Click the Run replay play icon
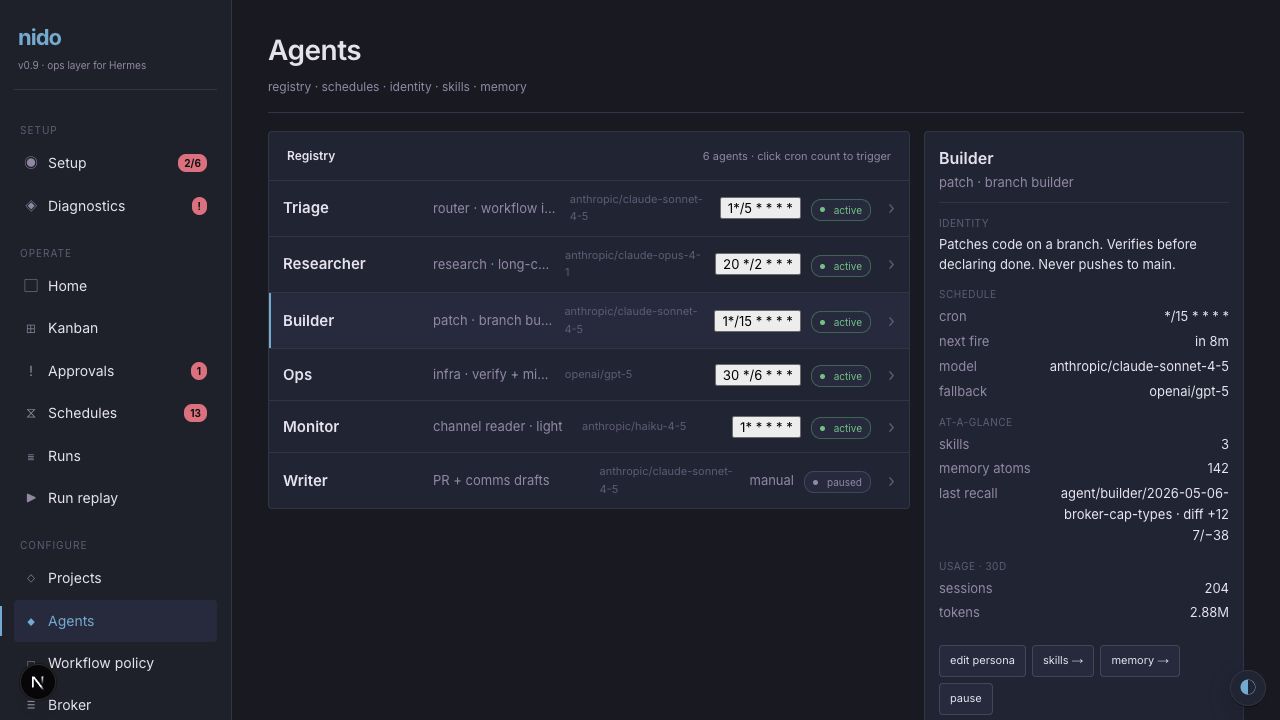The image size is (1280, 720). tap(31, 498)
